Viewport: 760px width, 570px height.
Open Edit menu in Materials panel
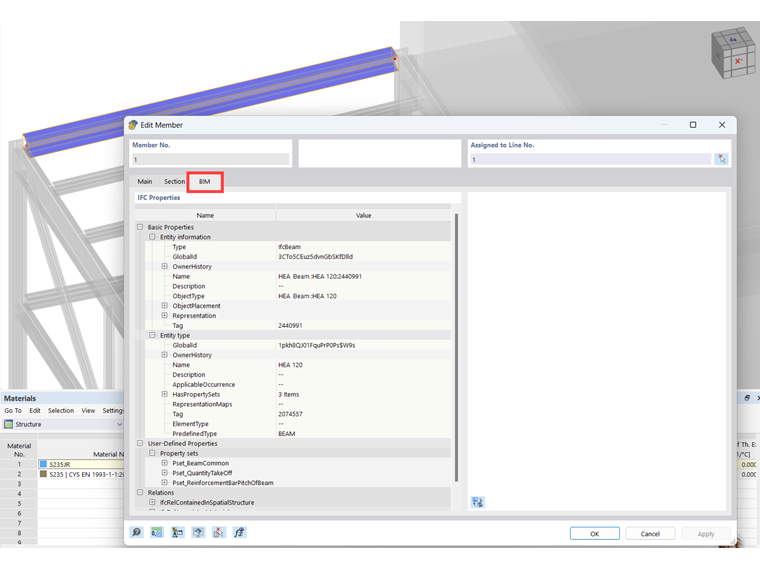[35, 411]
